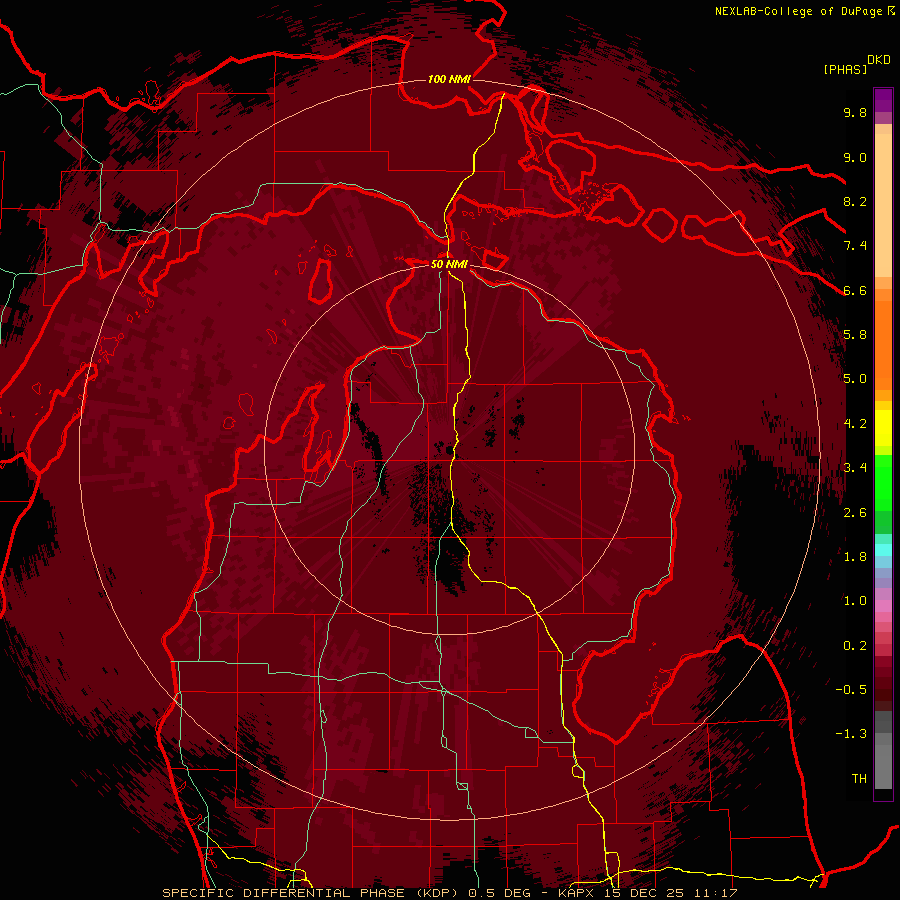Click the yellow segment of the color bar
Image resolution: width=900 pixels, height=900 pixels.
(x=883, y=428)
